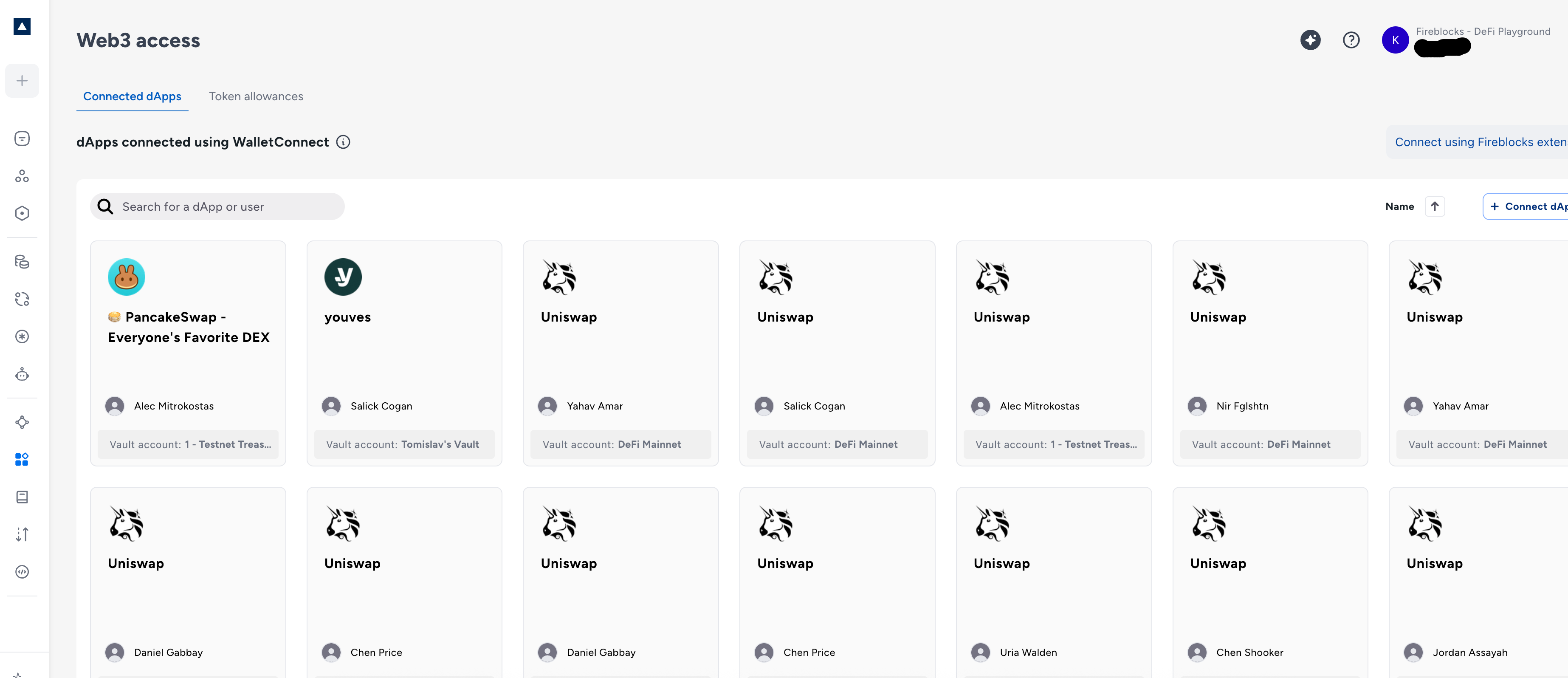This screenshot has width=1568, height=678.
Task: Click the avatar icon beside Chen Shooker
Action: (x=1197, y=653)
